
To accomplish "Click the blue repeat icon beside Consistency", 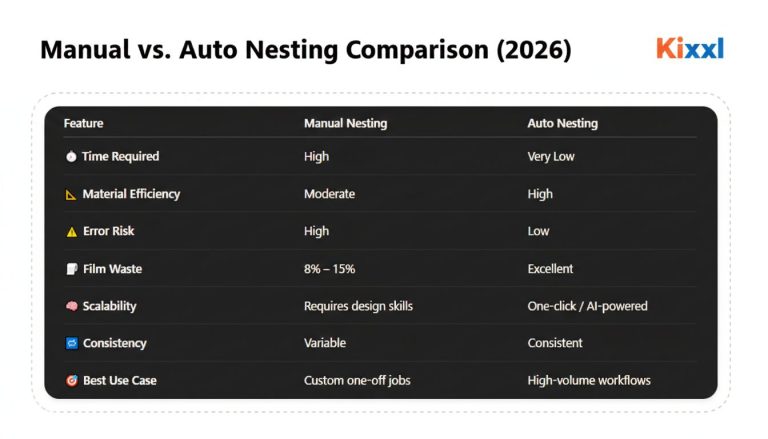I will click(x=72, y=343).
